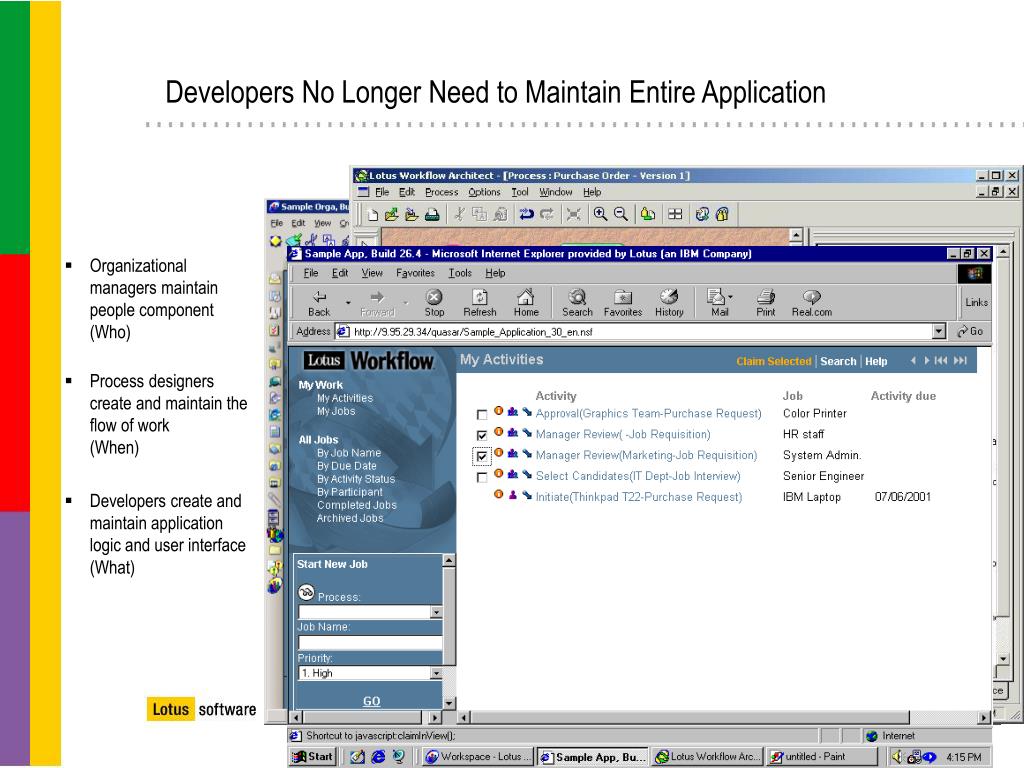
Task: Click the main horizontal scrollbar in IE window
Action: pyautogui.click(x=689, y=717)
